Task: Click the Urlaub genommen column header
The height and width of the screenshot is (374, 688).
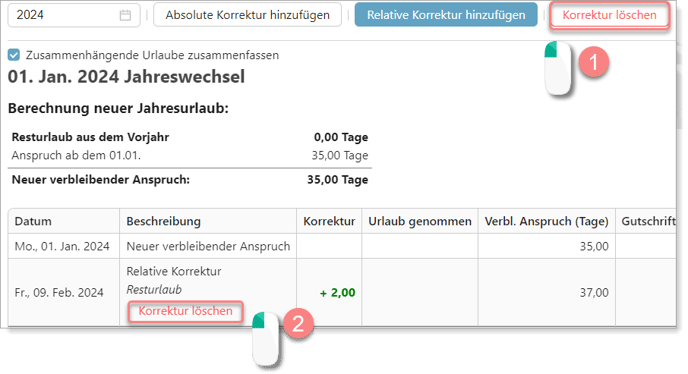Action: tap(420, 221)
